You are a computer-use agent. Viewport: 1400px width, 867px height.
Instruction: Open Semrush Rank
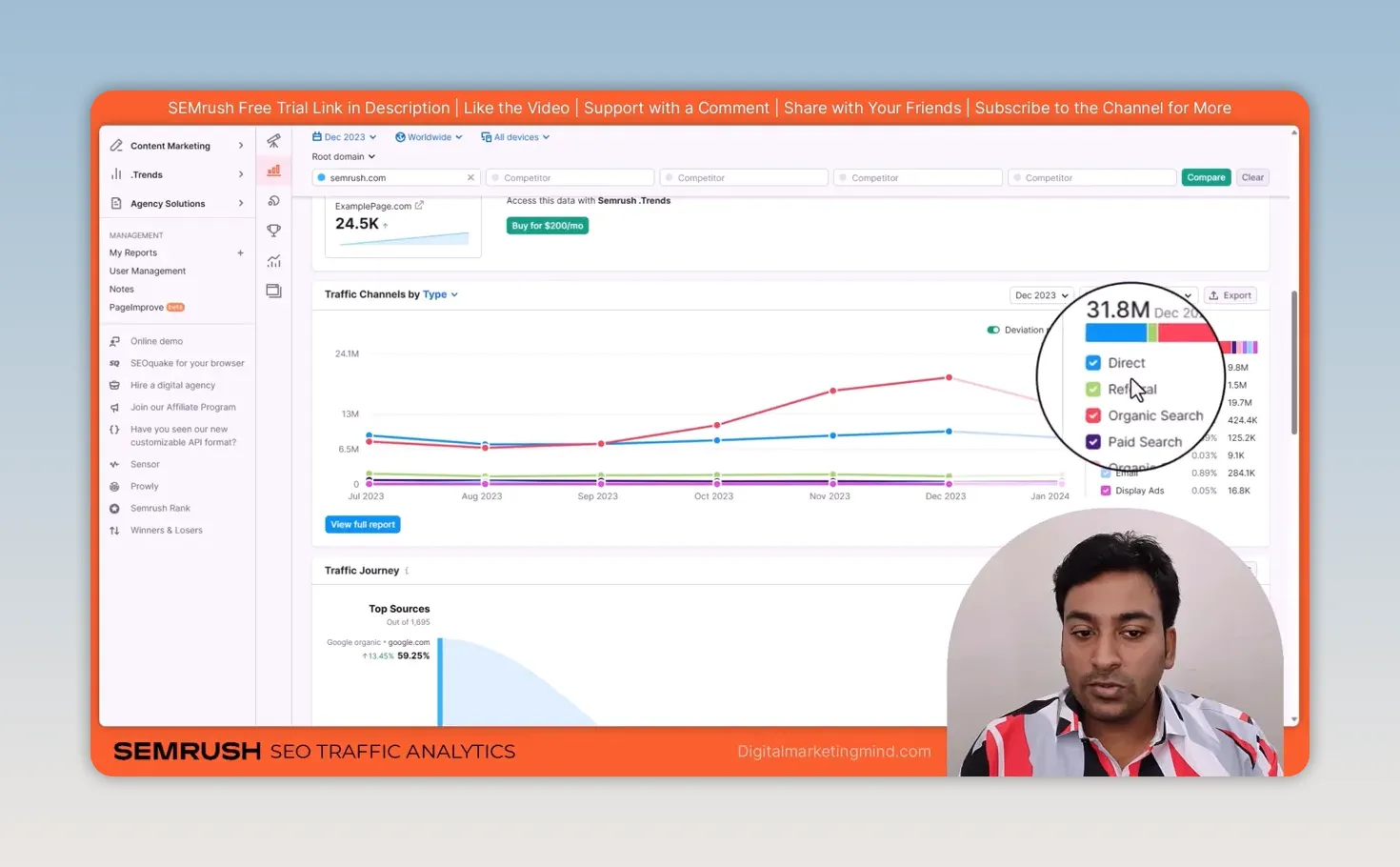(x=160, y=509)
